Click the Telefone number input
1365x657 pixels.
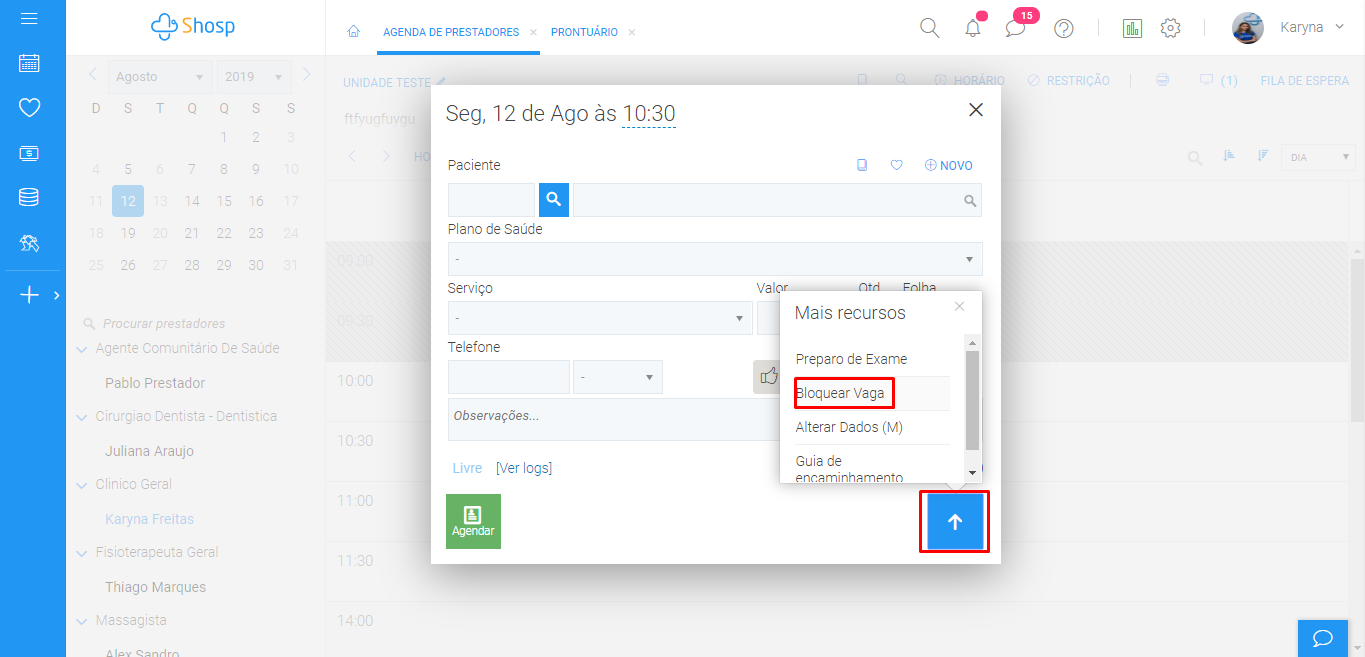509,377
